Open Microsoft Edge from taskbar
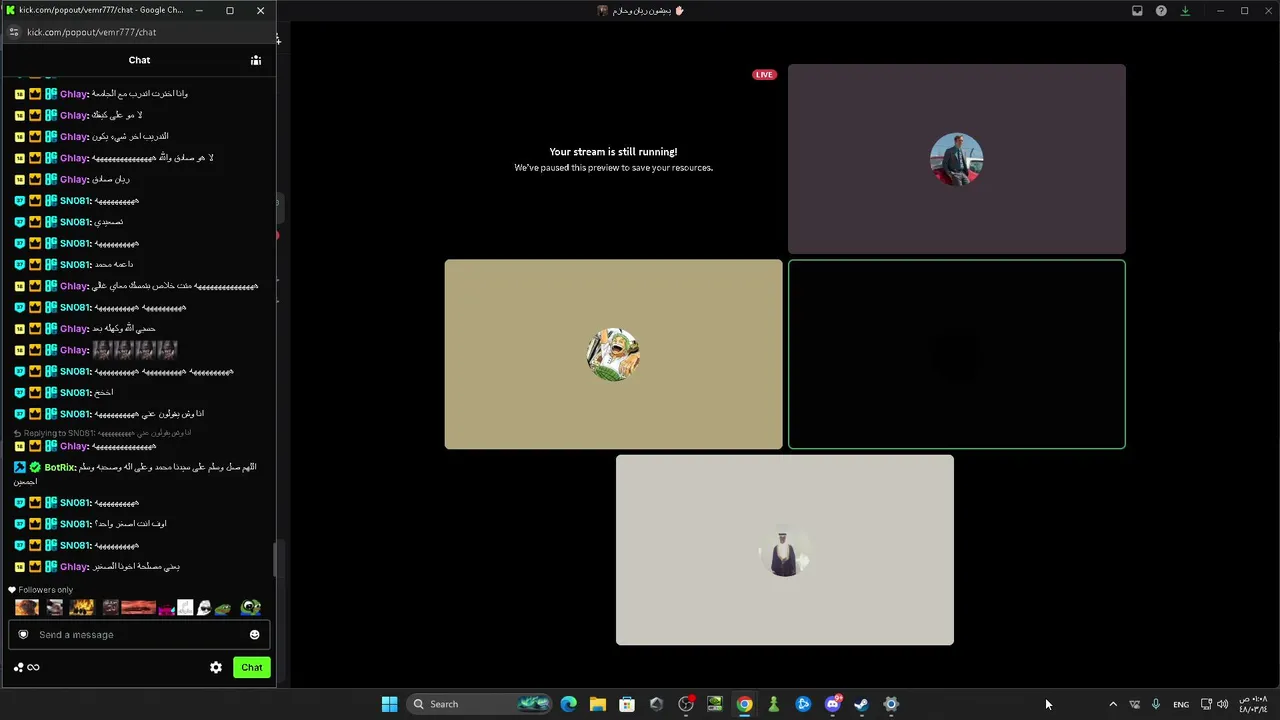This screenshot has height=720, width=1280. (x=568, y=704)
